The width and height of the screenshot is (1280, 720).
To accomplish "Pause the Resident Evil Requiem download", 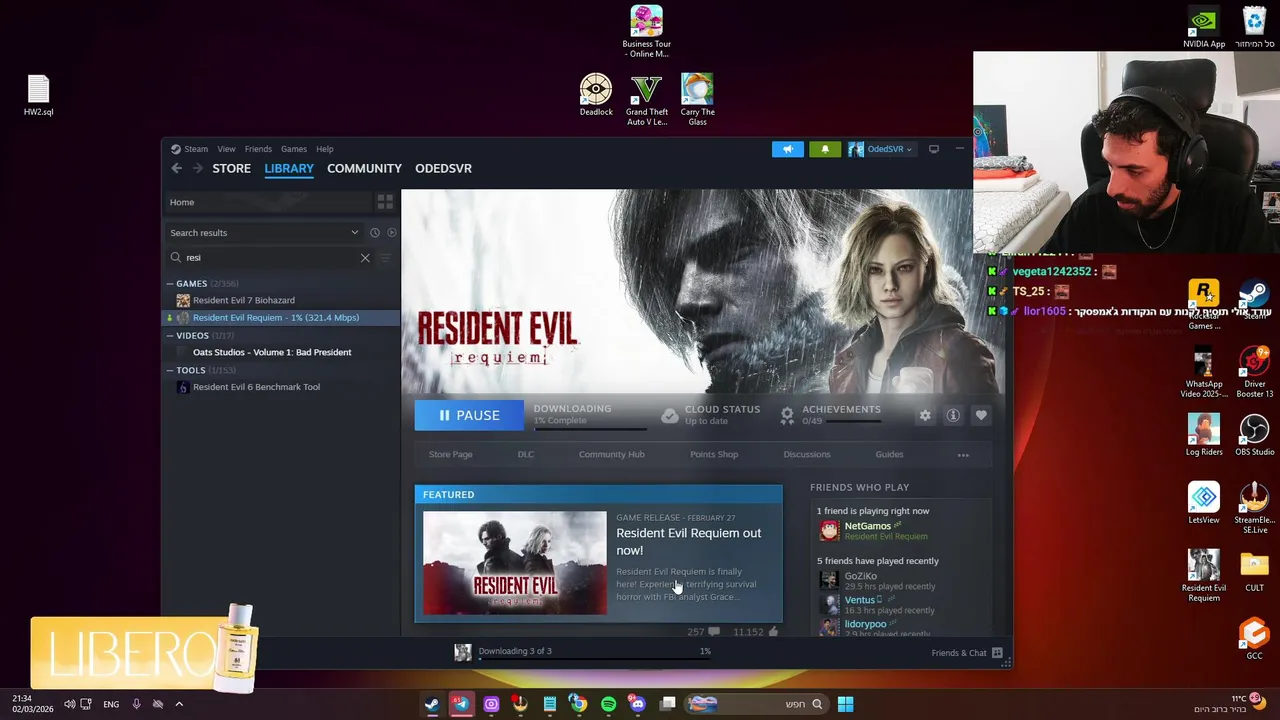I will (x=469, y=415).
